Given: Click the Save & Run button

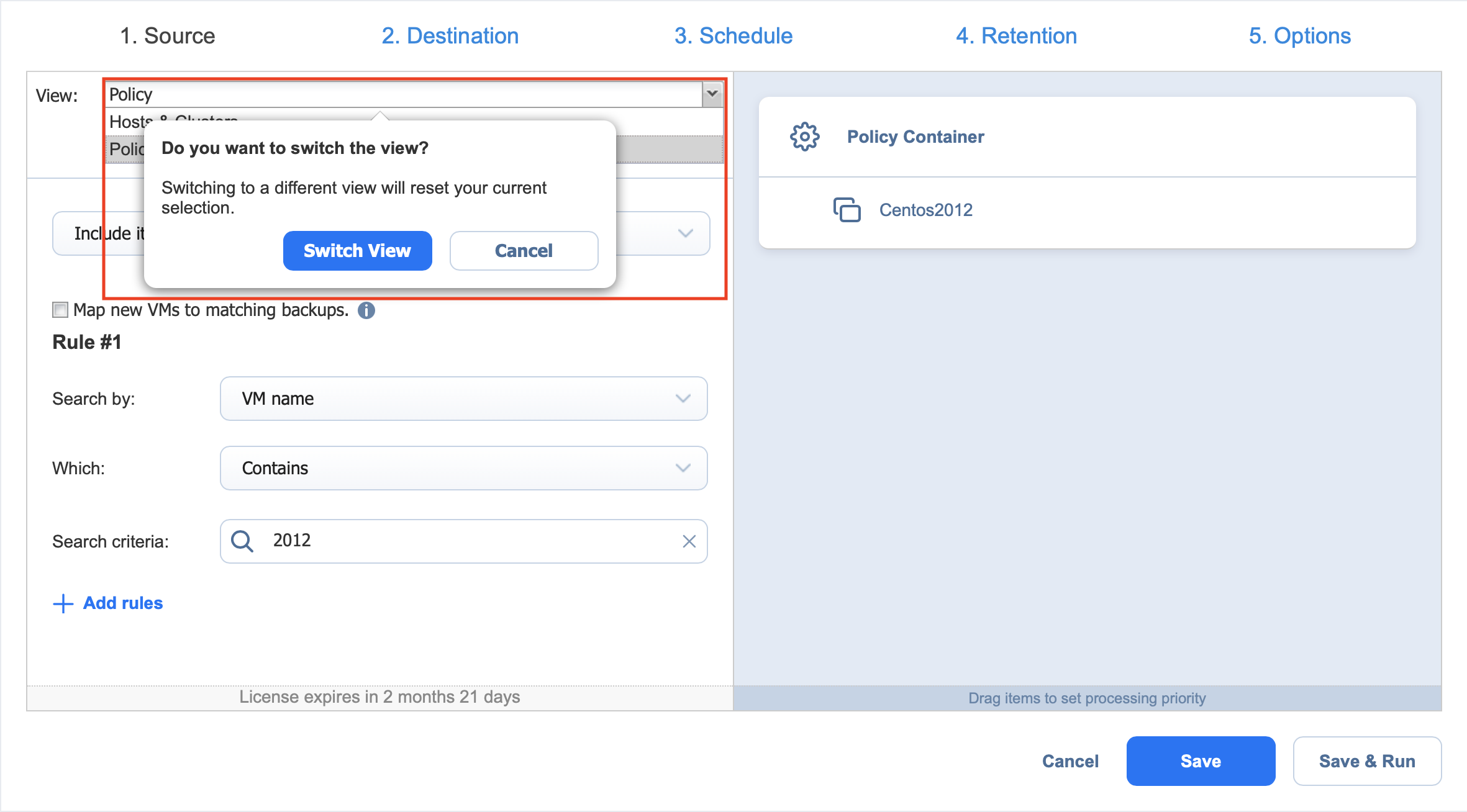Looking at the screenshot, I should pyautogui.click(x=1366, y=761).
